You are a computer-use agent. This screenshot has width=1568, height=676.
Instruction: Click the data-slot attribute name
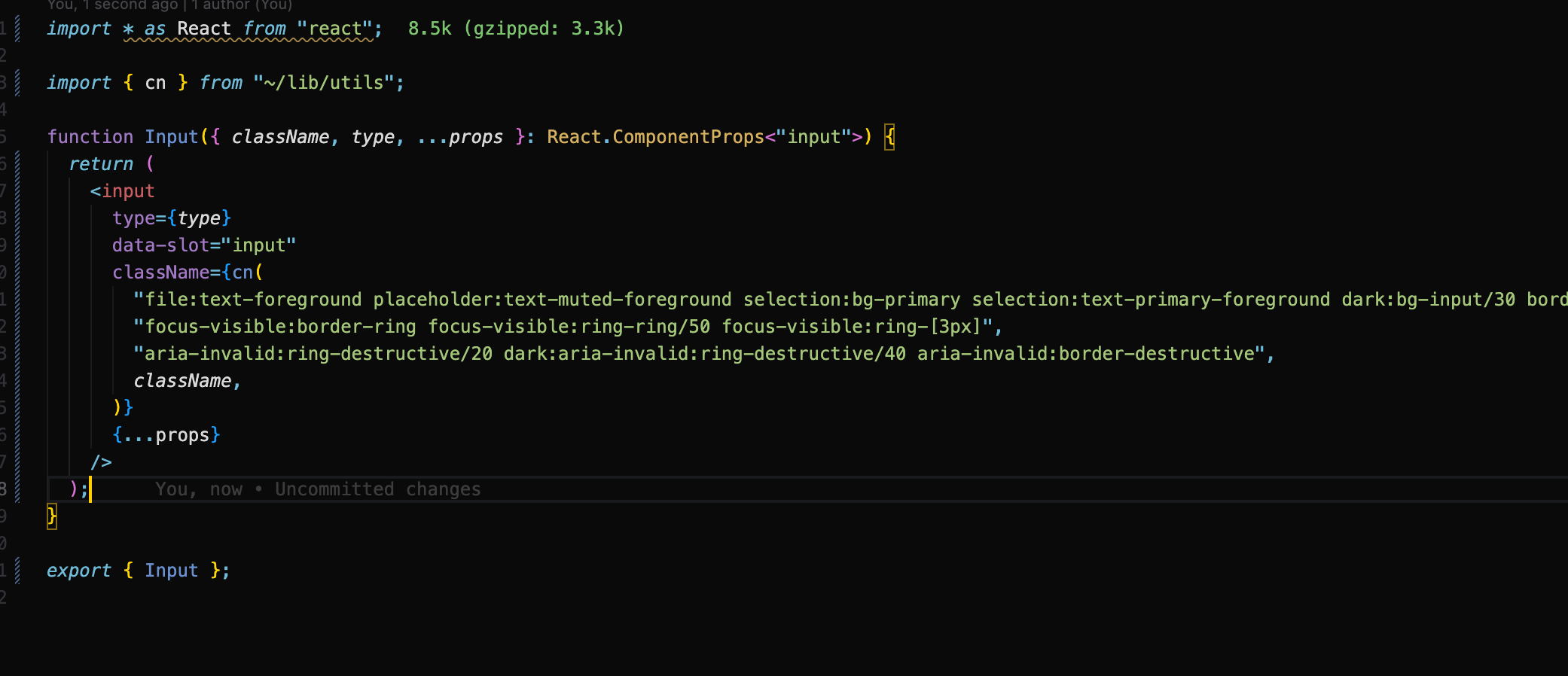[x=160, y=245]
